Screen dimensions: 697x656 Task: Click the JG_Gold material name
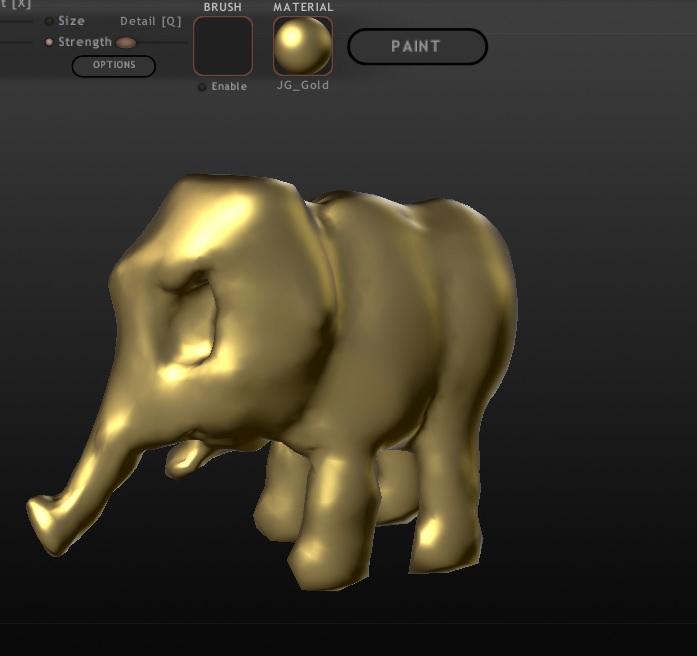[x=303, y=86]
